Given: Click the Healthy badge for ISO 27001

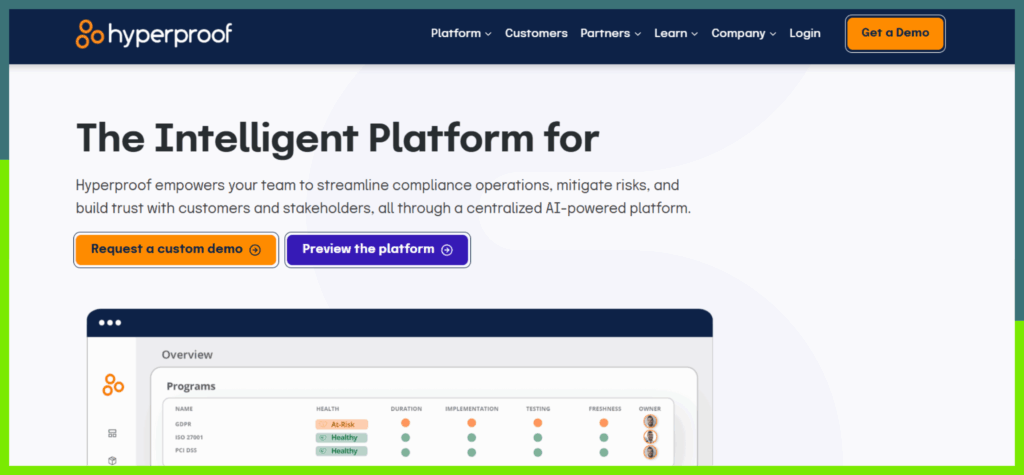Looking at the screenshot, I should 341,437.
